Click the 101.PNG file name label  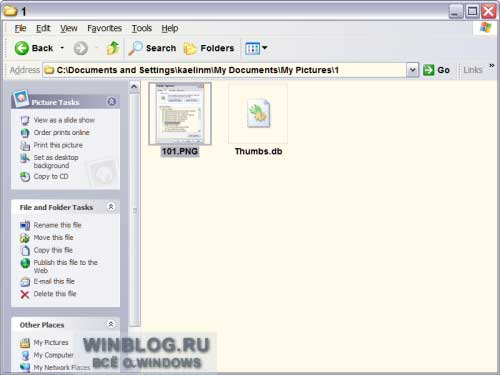(x=180, y=152)
